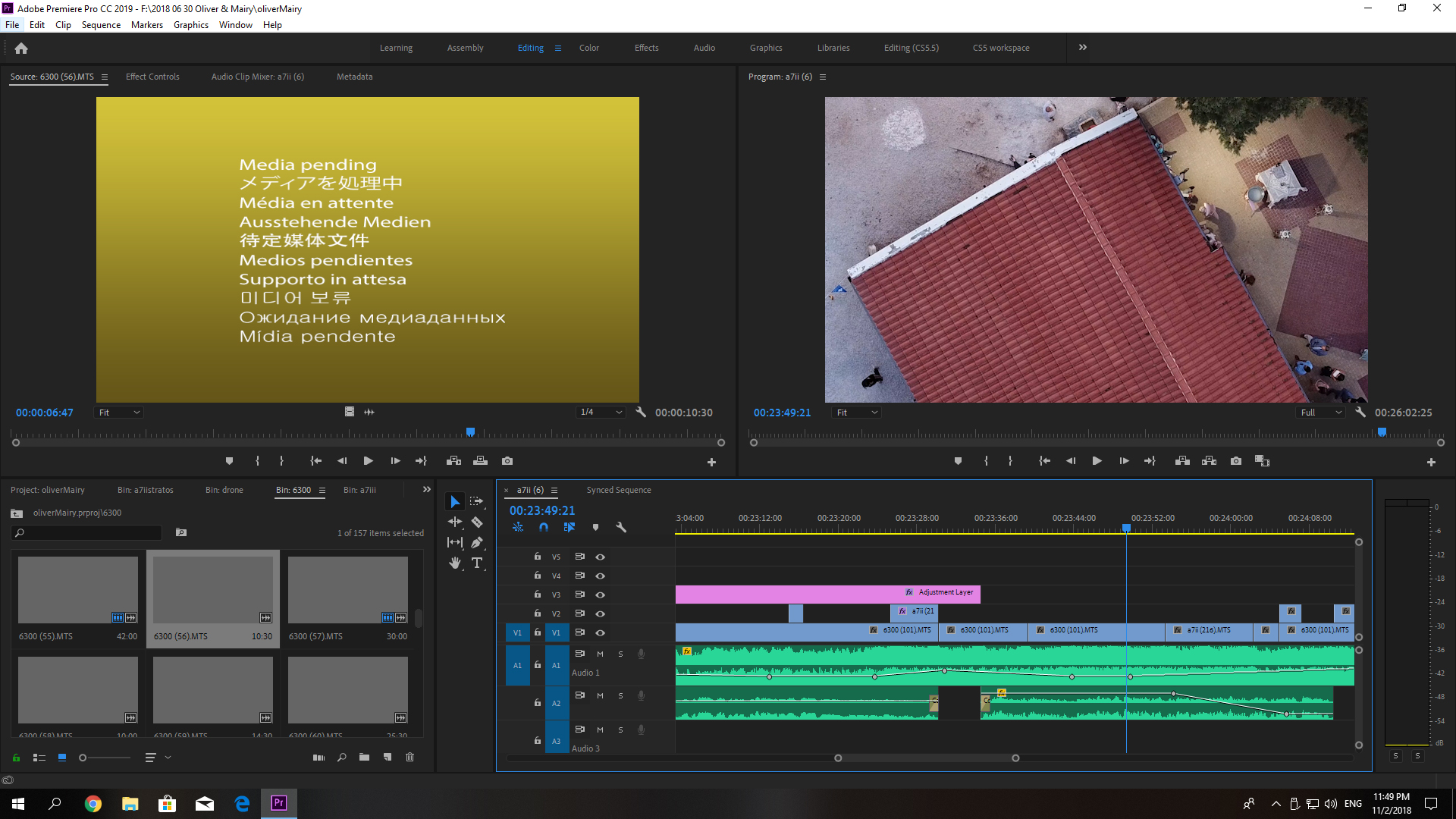Toggle Comparison View in Program monitor
This screenshot has width=1456, height=819.
[x=1262, y=461]
